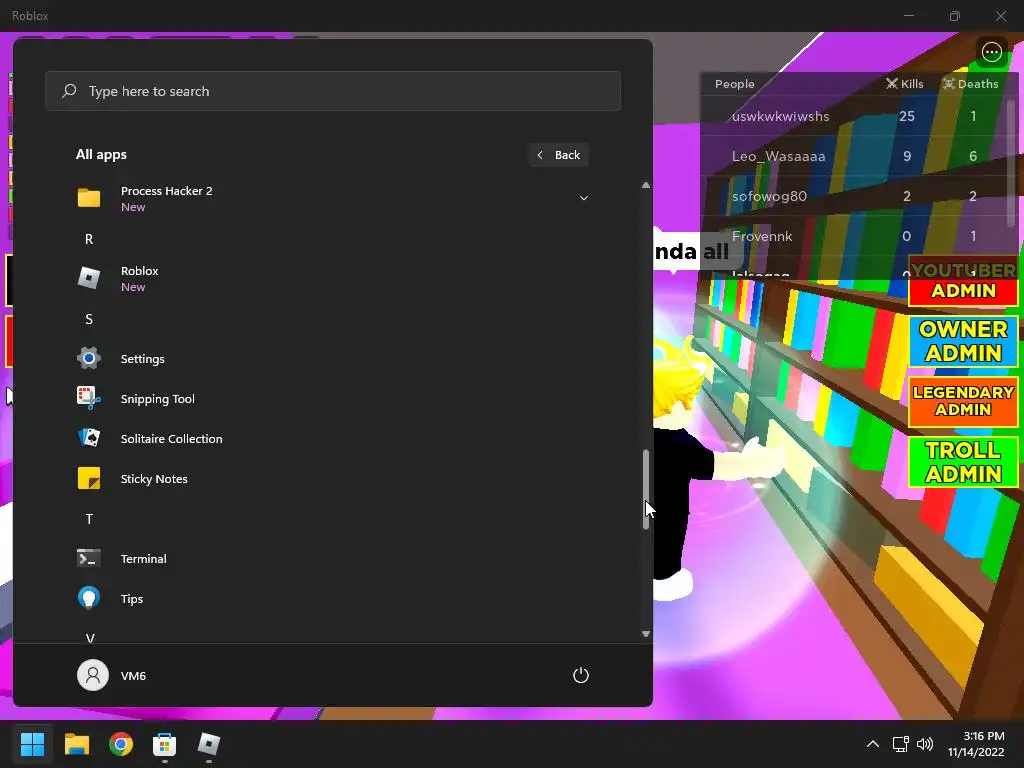Click the app list scroll up arrow
This screenshot has width=1024, height=768.
pos(645,185)
